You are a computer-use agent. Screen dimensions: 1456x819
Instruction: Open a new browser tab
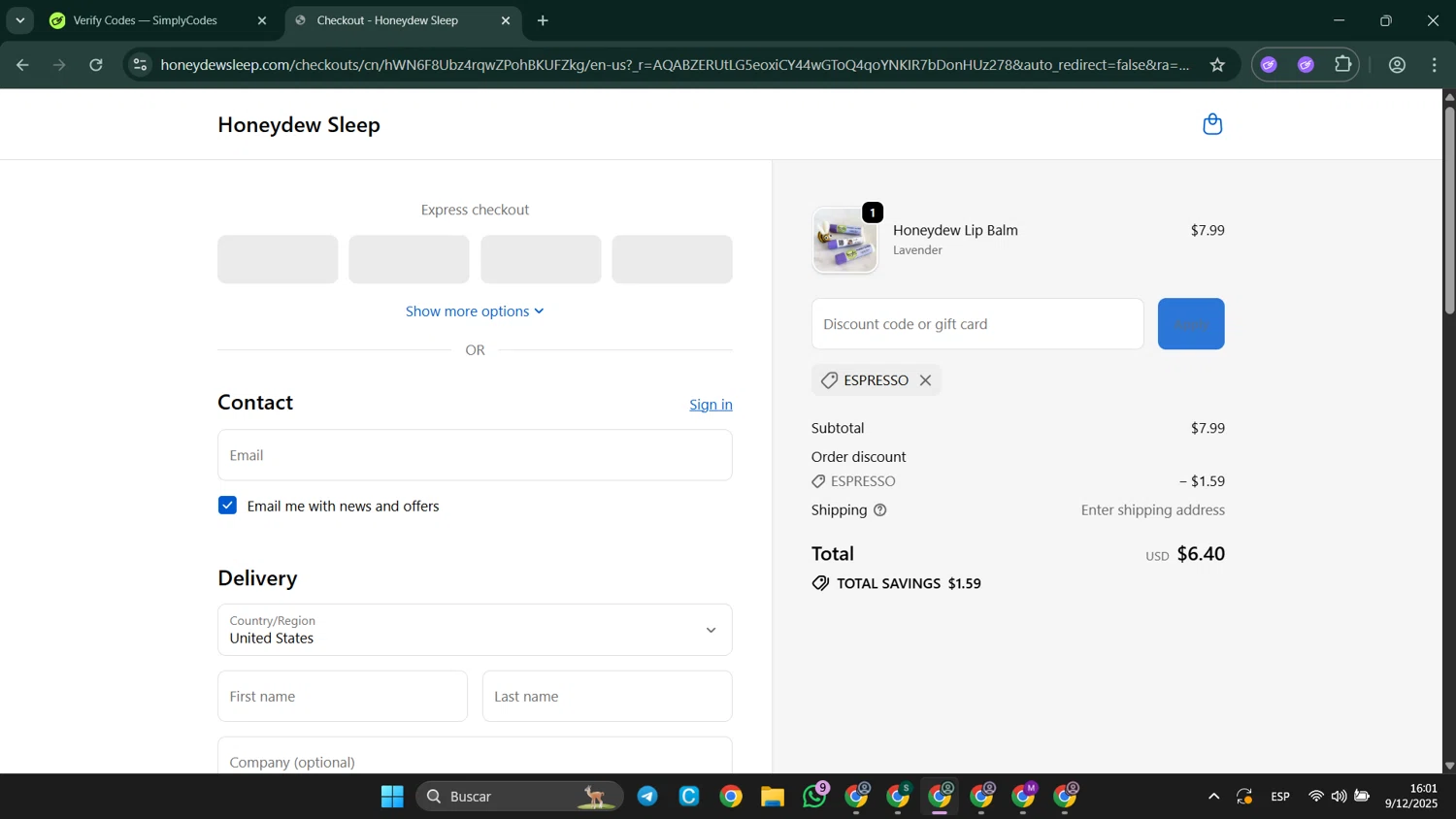(x=543, y=20)
